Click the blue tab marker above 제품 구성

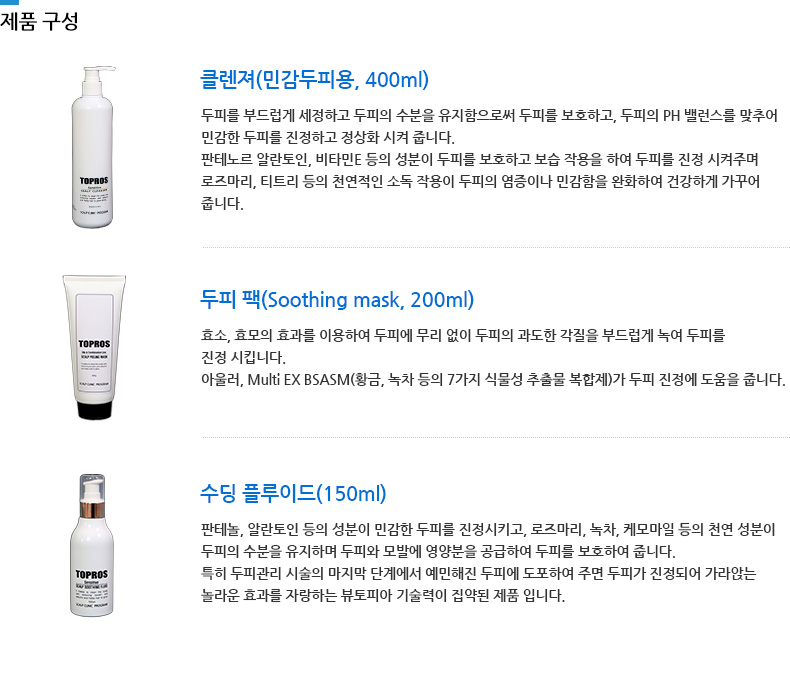tap(9, 2)
